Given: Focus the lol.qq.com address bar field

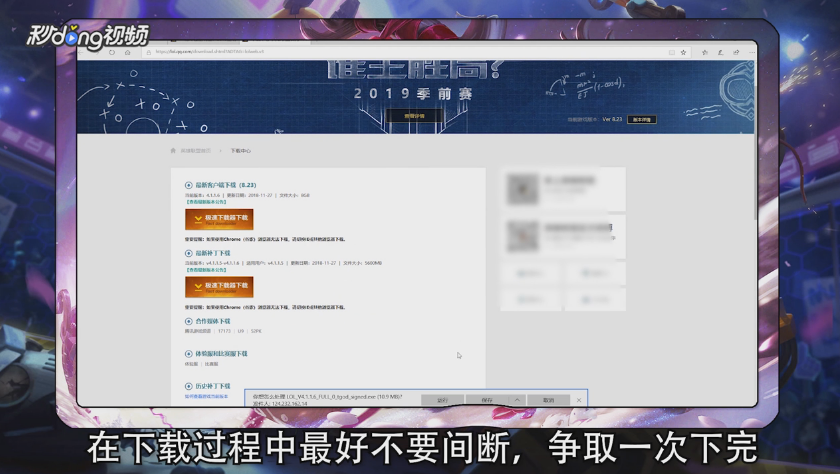Looking at the screenshot, I should coord(407,52).
